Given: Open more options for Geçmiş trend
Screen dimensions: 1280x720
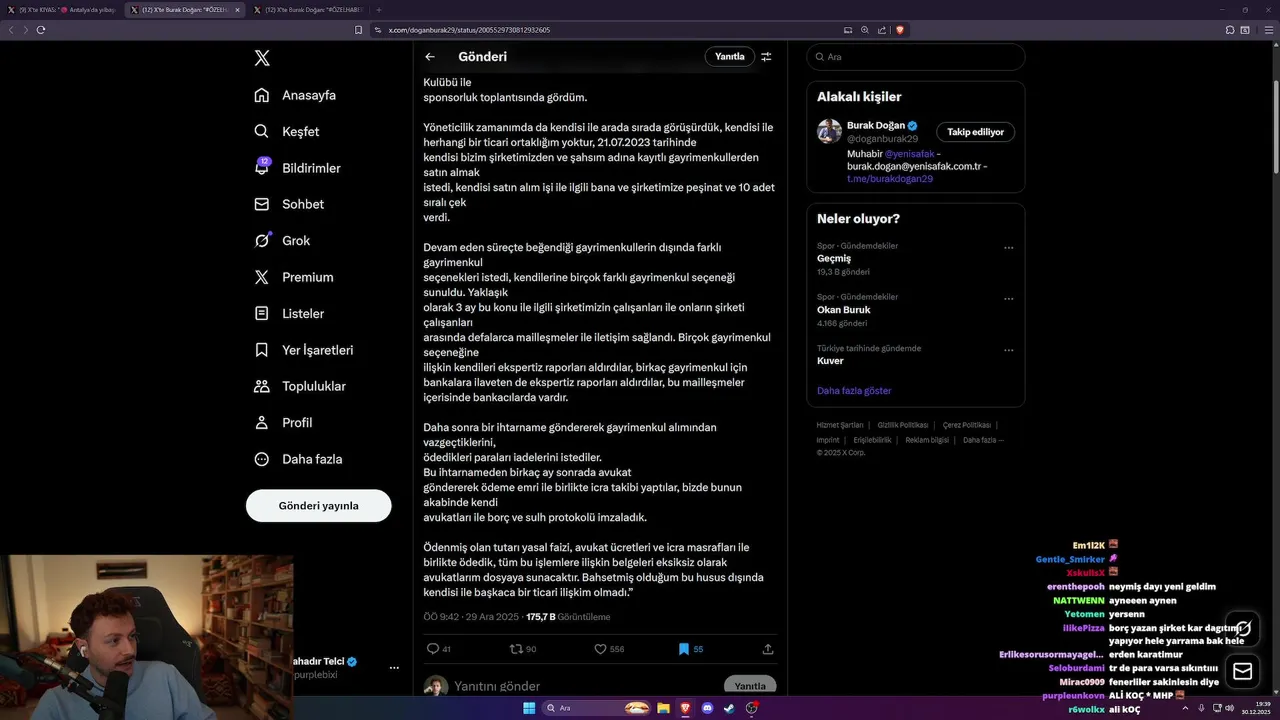Looking at the screenshot, I should [1009, 248].
